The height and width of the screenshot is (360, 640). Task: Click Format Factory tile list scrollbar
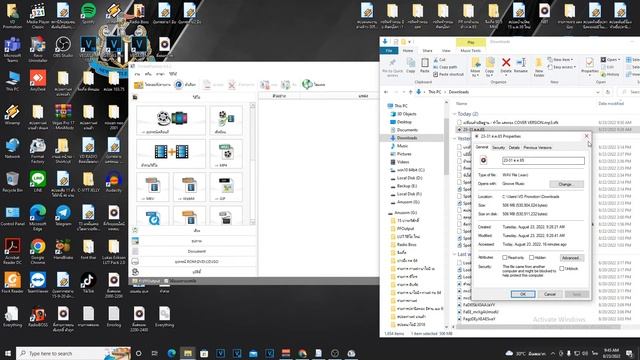252,163
